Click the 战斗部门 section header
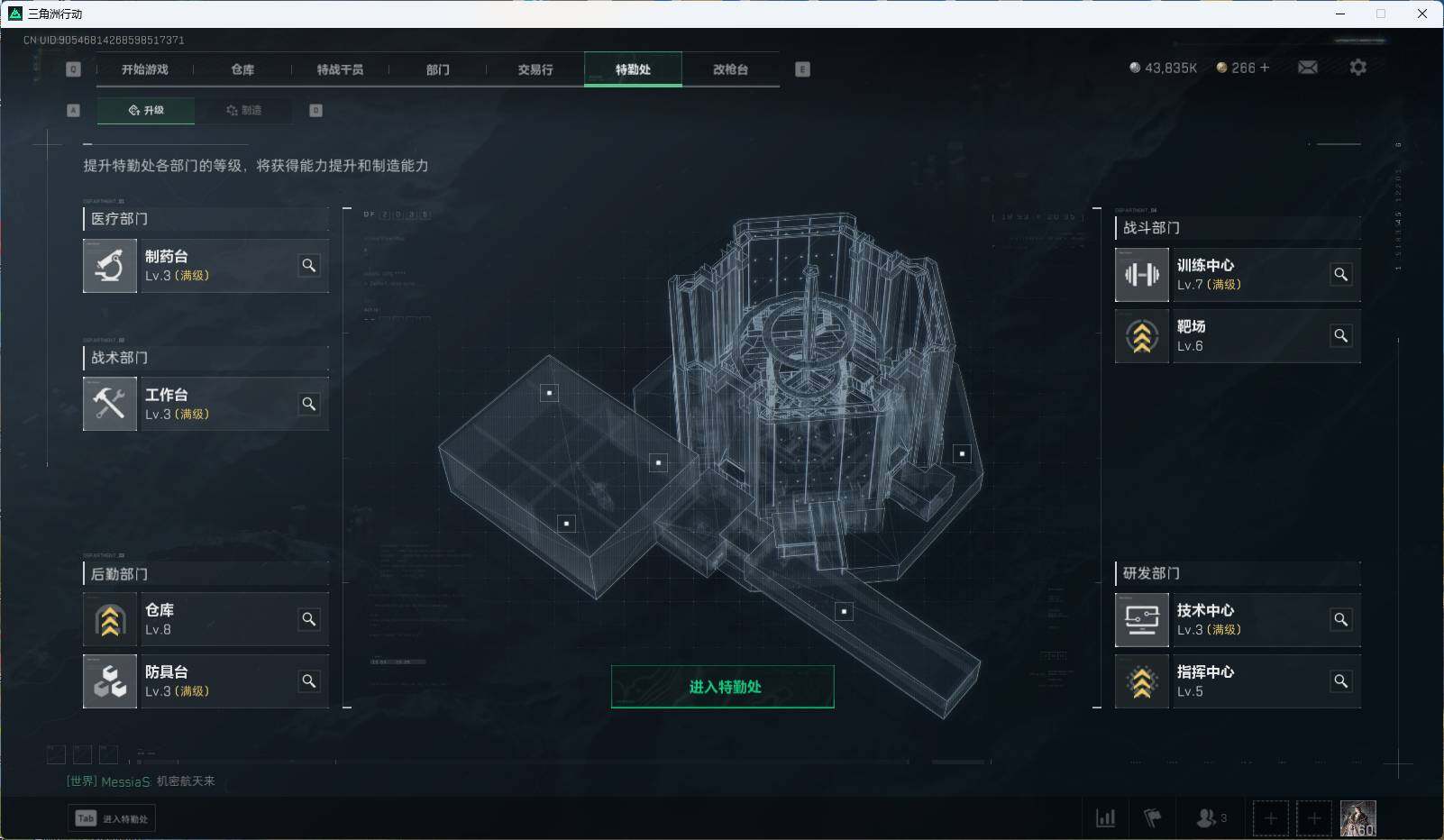Screen dimensions: 1444x840 (x=1238, y=228)
